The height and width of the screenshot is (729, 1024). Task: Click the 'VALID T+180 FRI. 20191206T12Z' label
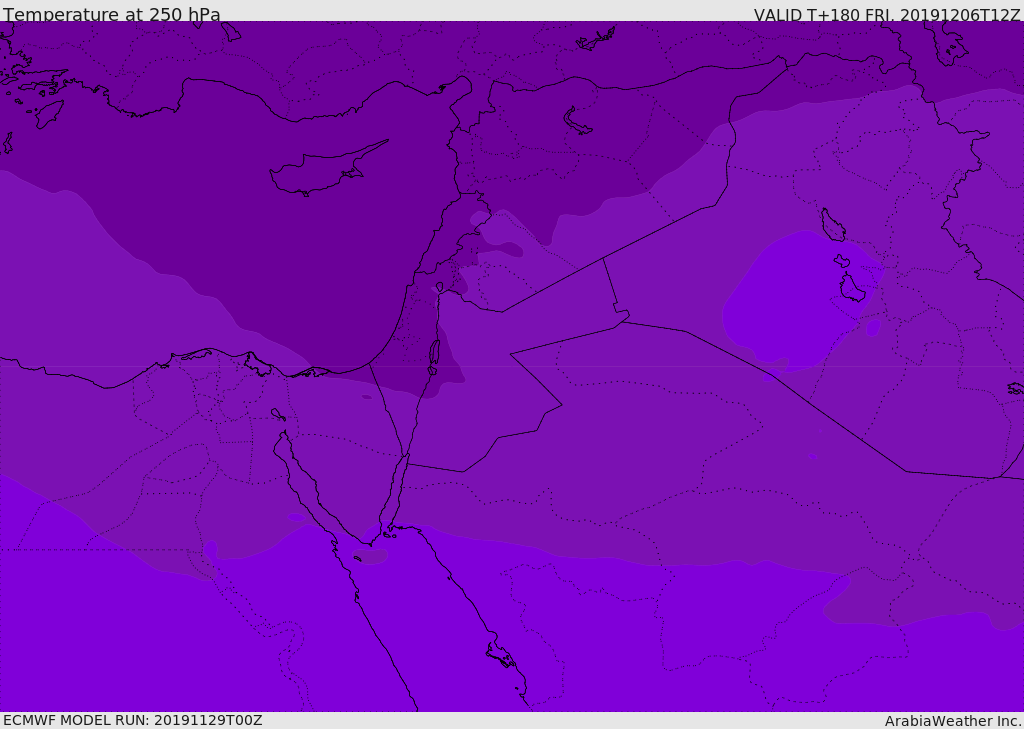(887, 14)
